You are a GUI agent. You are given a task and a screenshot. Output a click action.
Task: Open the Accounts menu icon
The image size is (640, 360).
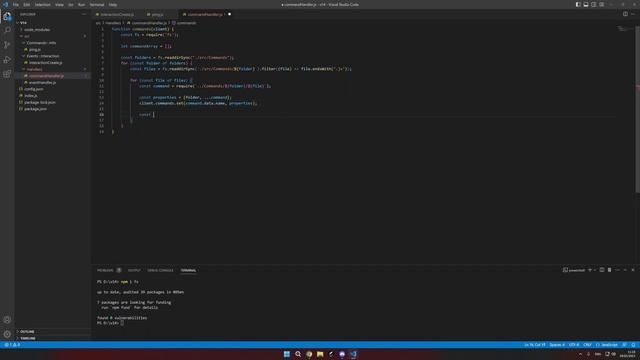tap(7, 320)
